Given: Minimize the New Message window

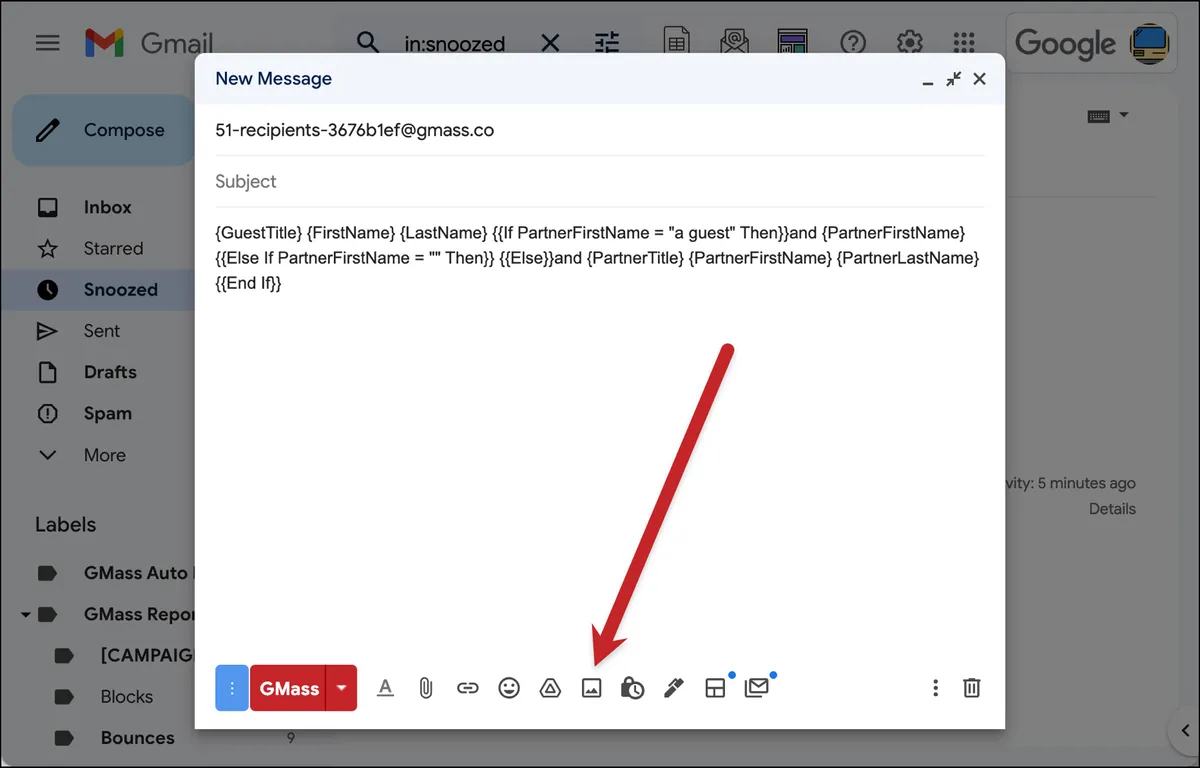Looking at the screenshot, I should [928, 82].
